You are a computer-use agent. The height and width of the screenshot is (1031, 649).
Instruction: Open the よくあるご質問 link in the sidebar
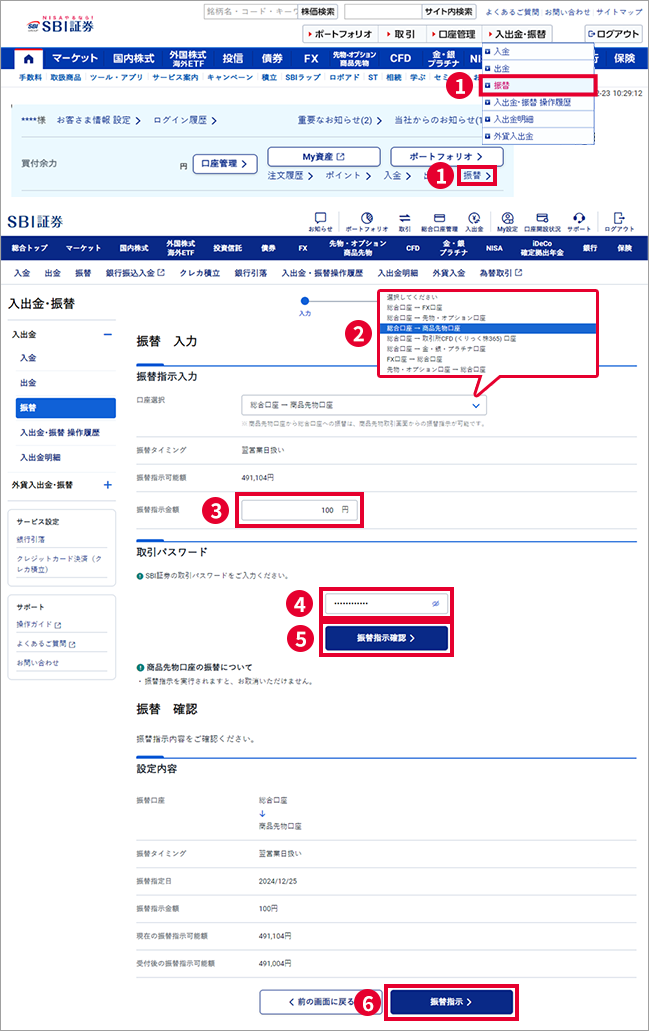click(x=46, y=644)
